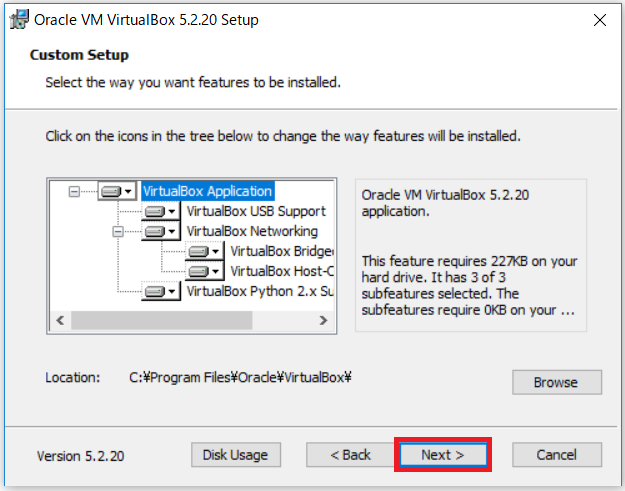The height and width of the screenshot is (491, 625).
Task: Click the VirtualBox Networking drive icon
Action: coord(160,231)
